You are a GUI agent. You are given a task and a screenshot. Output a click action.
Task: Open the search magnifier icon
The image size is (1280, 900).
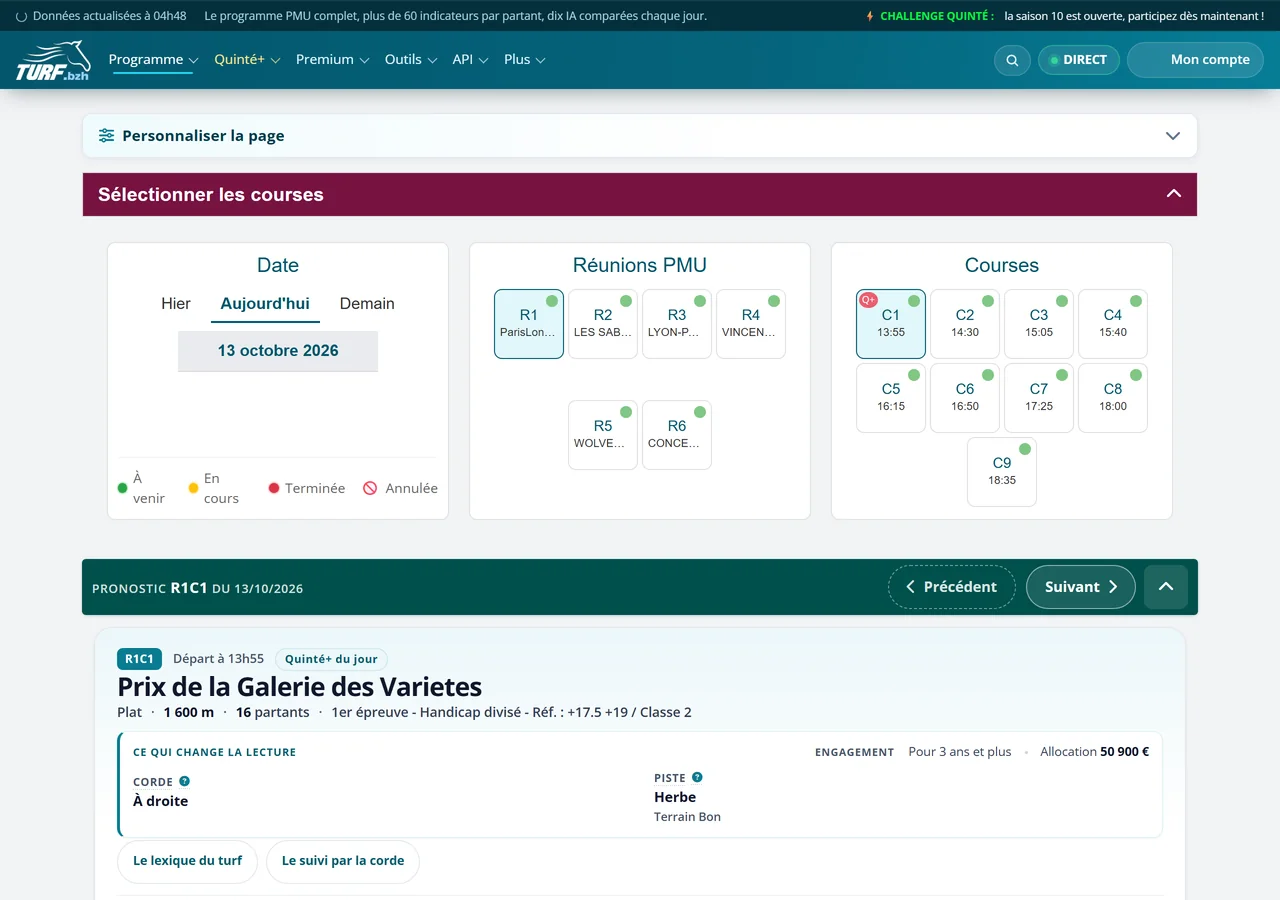(x=1012, y=60)
